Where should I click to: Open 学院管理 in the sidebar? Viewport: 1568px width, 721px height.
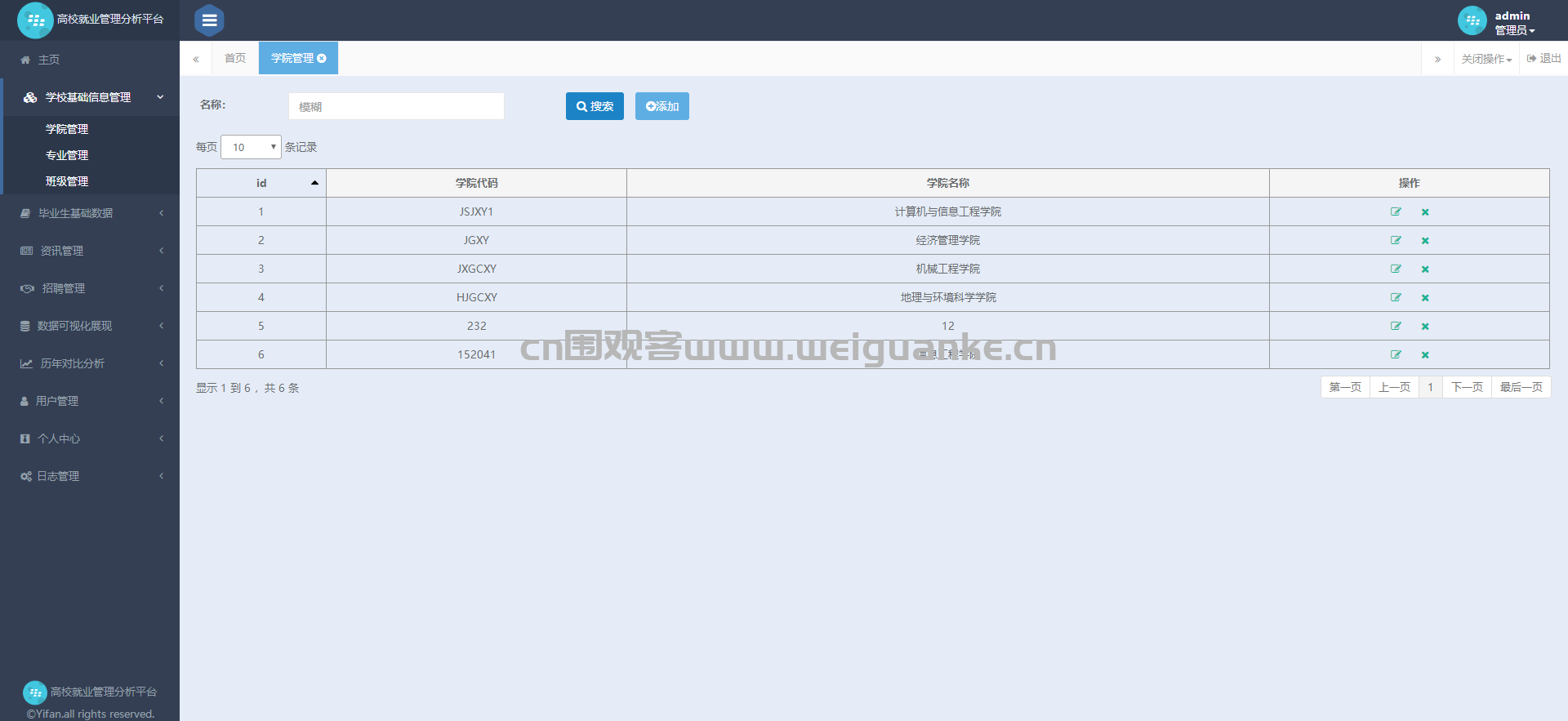(x=67, y=129)
